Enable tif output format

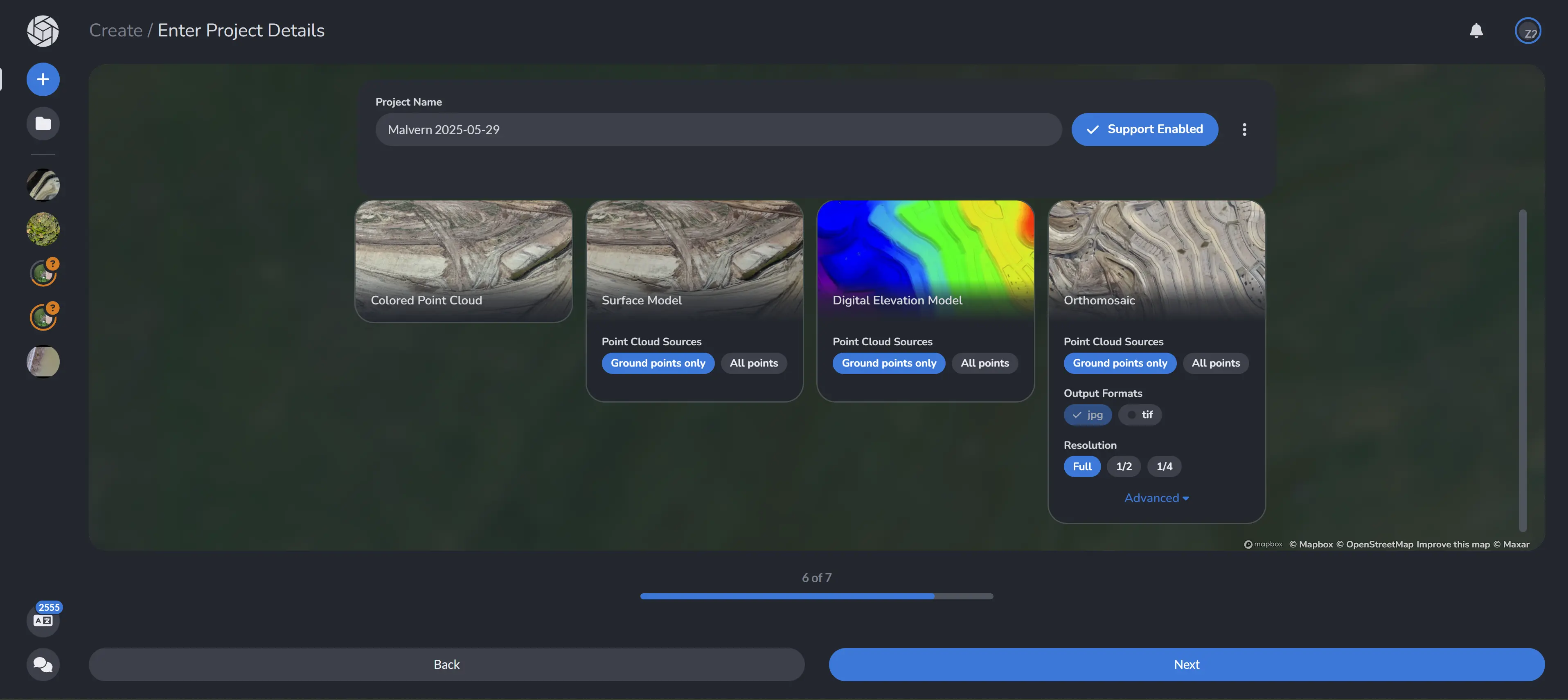click(1140, 414)
